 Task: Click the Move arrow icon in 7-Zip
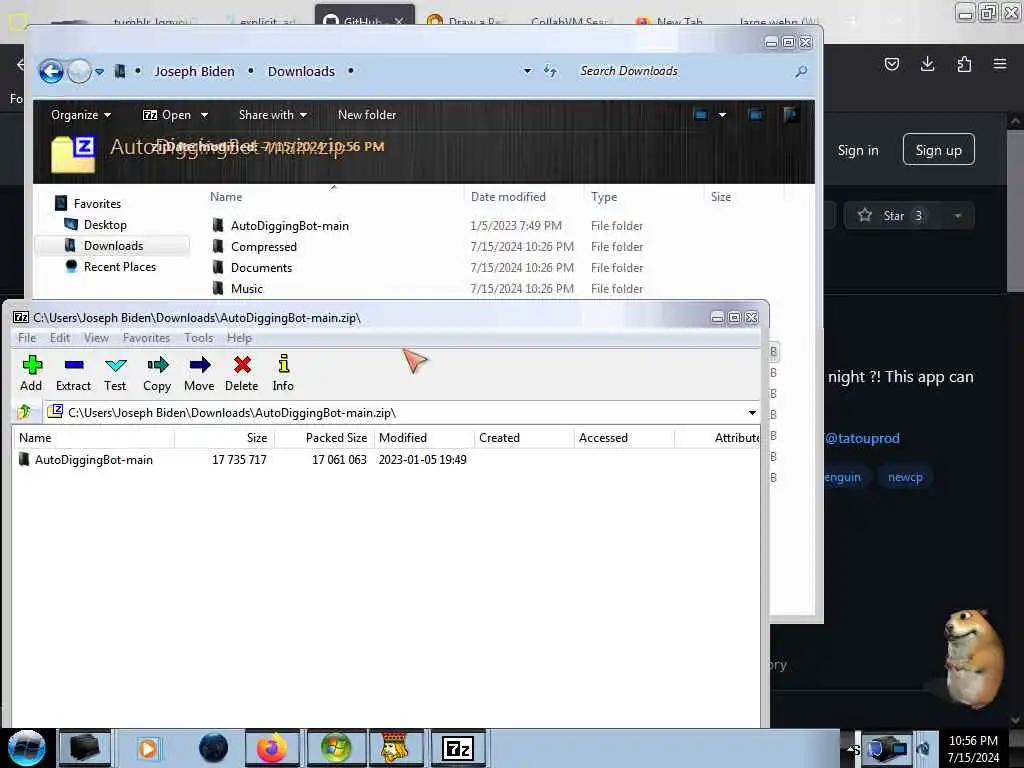point(200,365)
